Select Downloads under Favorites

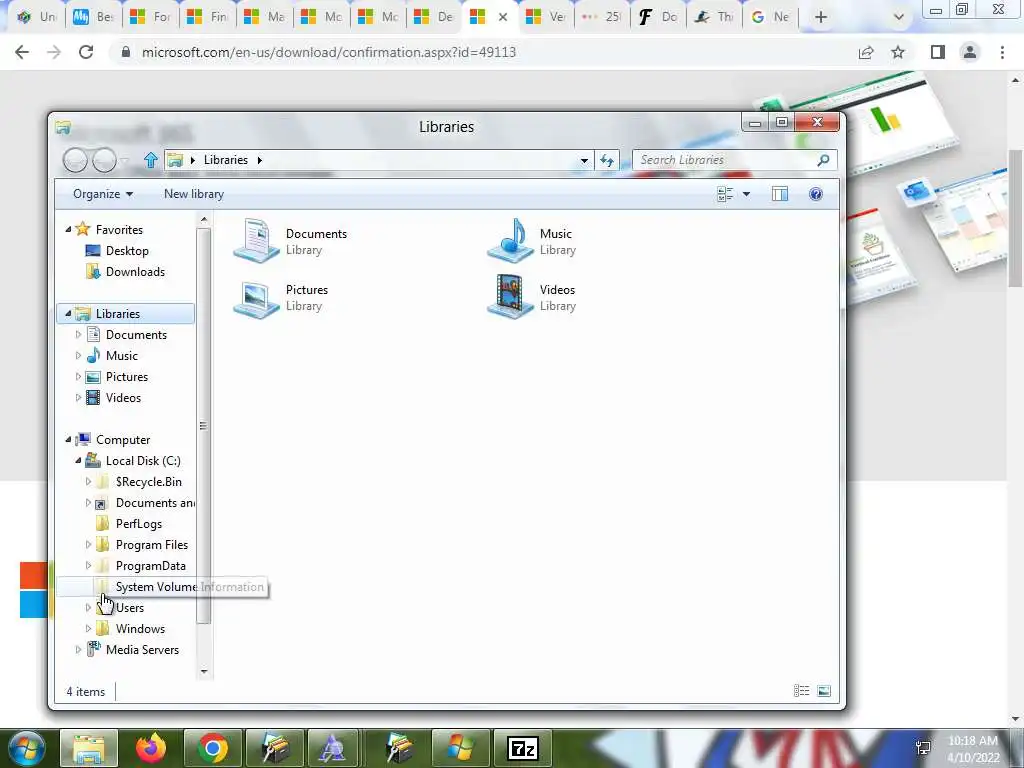point(135,272)
